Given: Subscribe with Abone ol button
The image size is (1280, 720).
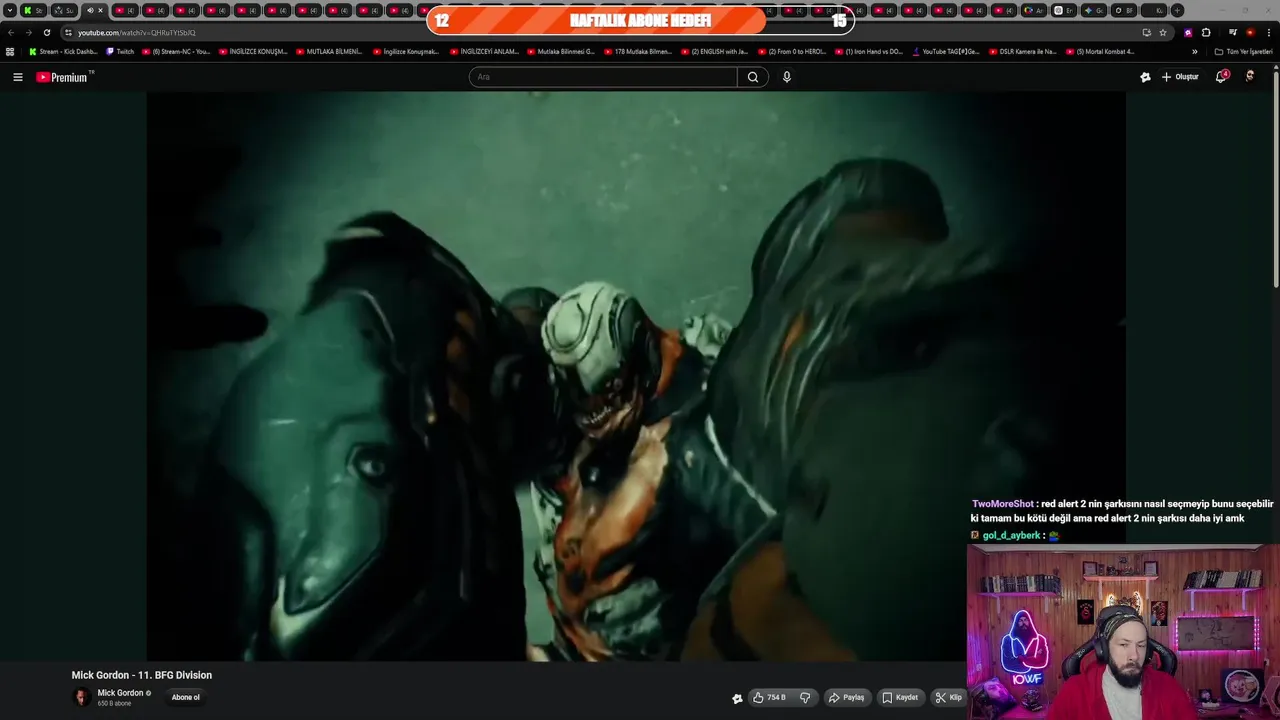Looking at the screenshot, I should (186, 698).
